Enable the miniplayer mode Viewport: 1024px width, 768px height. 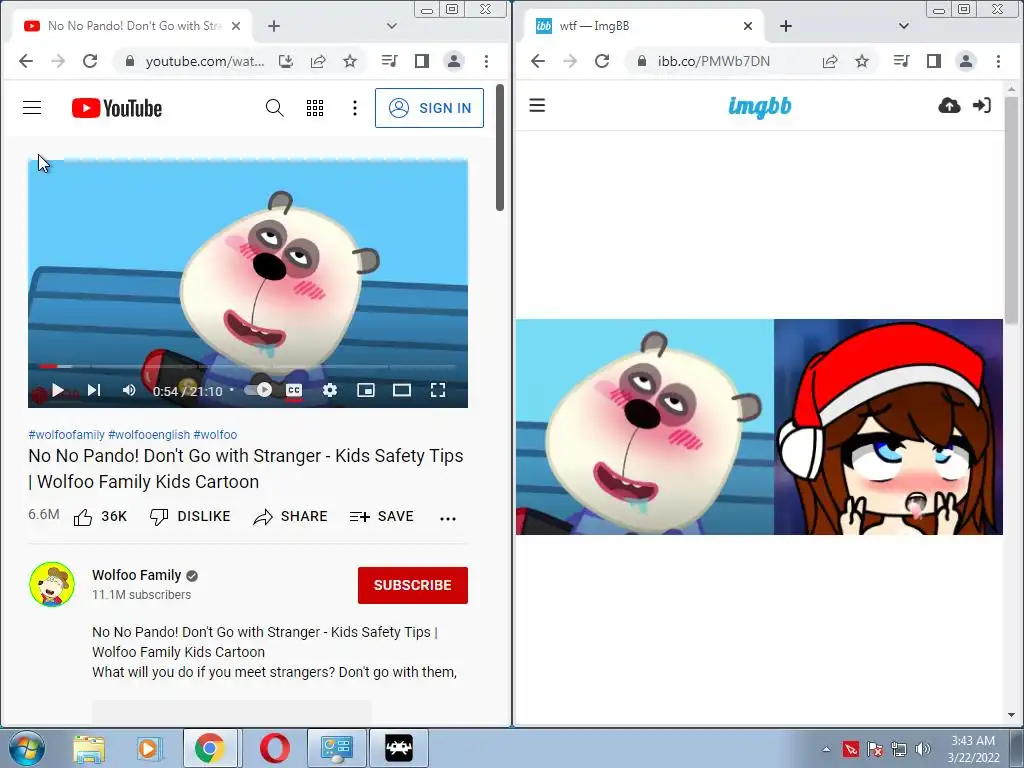(x=366, y=390)
